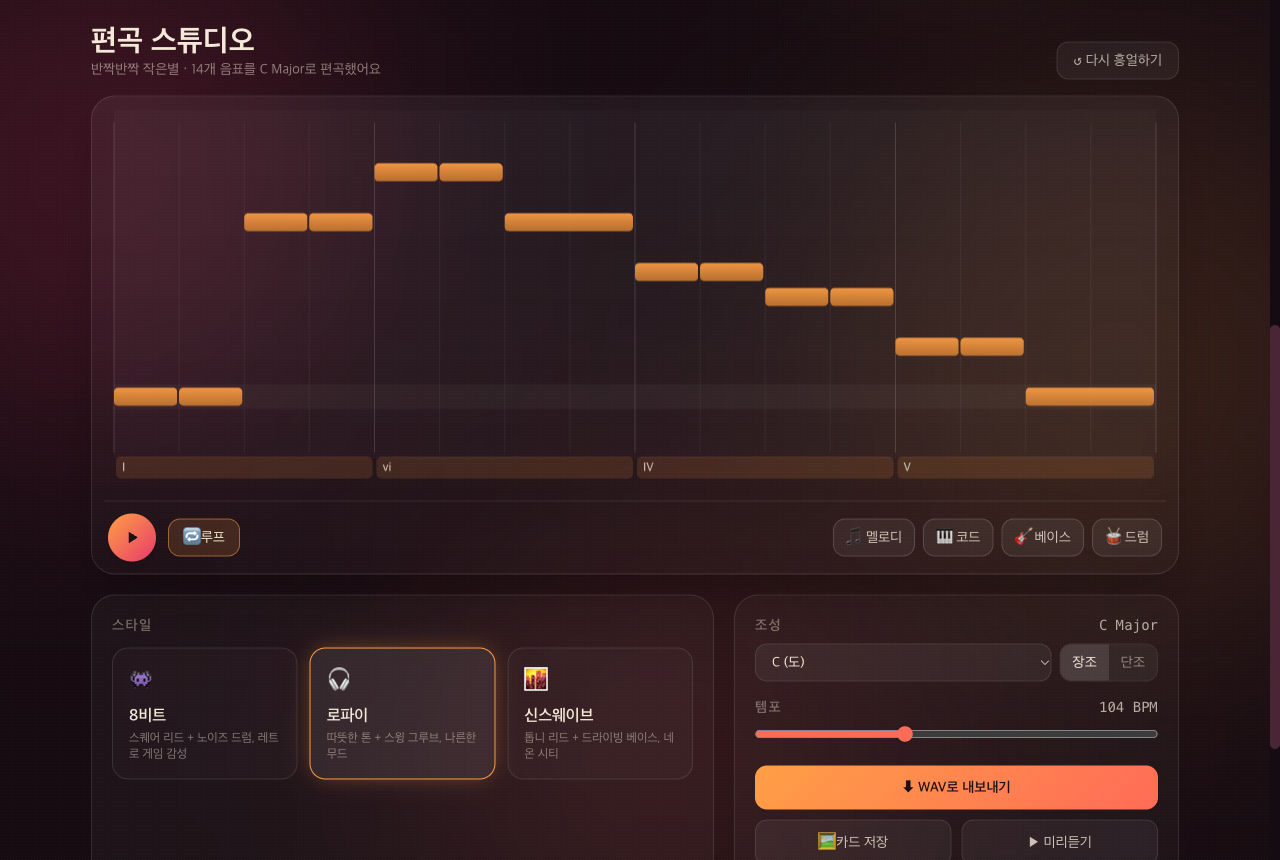This screenshot has width=1280, height=860.
Task: Click WAV로 내보내기 export button
Action: tap(956, 787)
